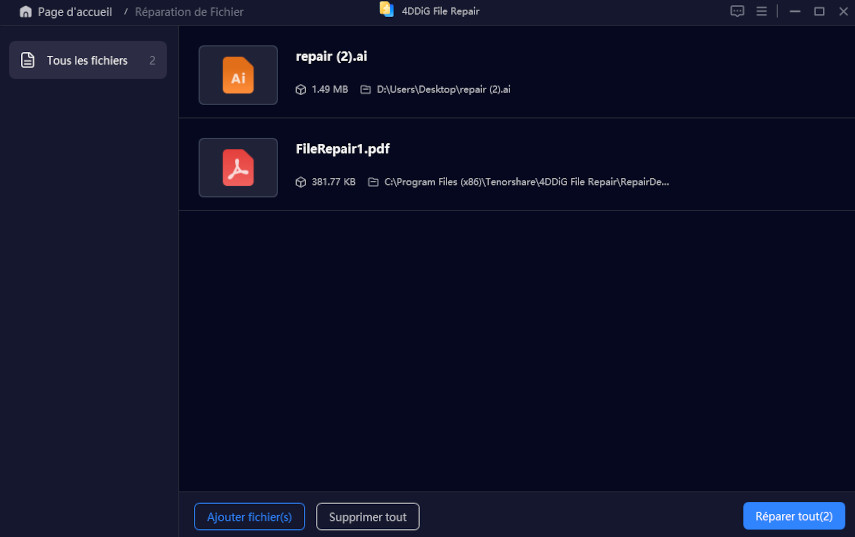Click the 1.49 MB size value
This screenshot has height=537, width=855.
pyautogui.click(x=330, y=89)
